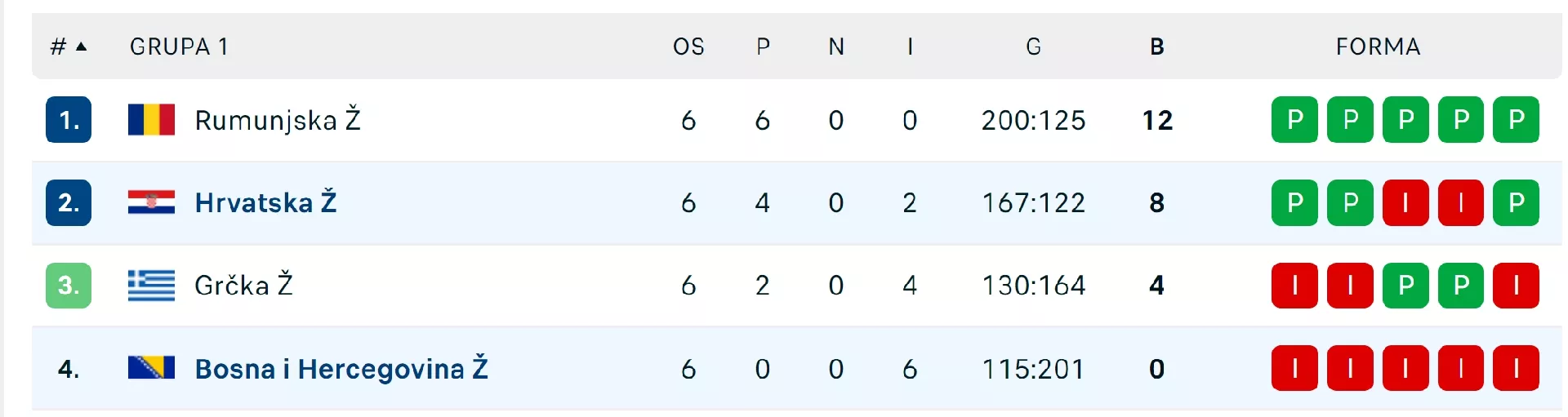This screenshot has width=1568, height=417.
Task: Click the Bosnia and Herzegovina flag icon
Action: (151, 368)
